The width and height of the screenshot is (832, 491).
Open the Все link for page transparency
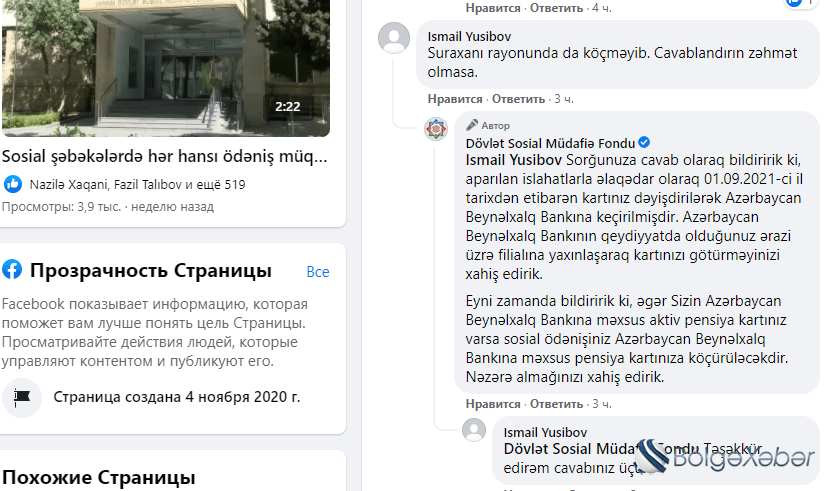click(x=318, y=272)
